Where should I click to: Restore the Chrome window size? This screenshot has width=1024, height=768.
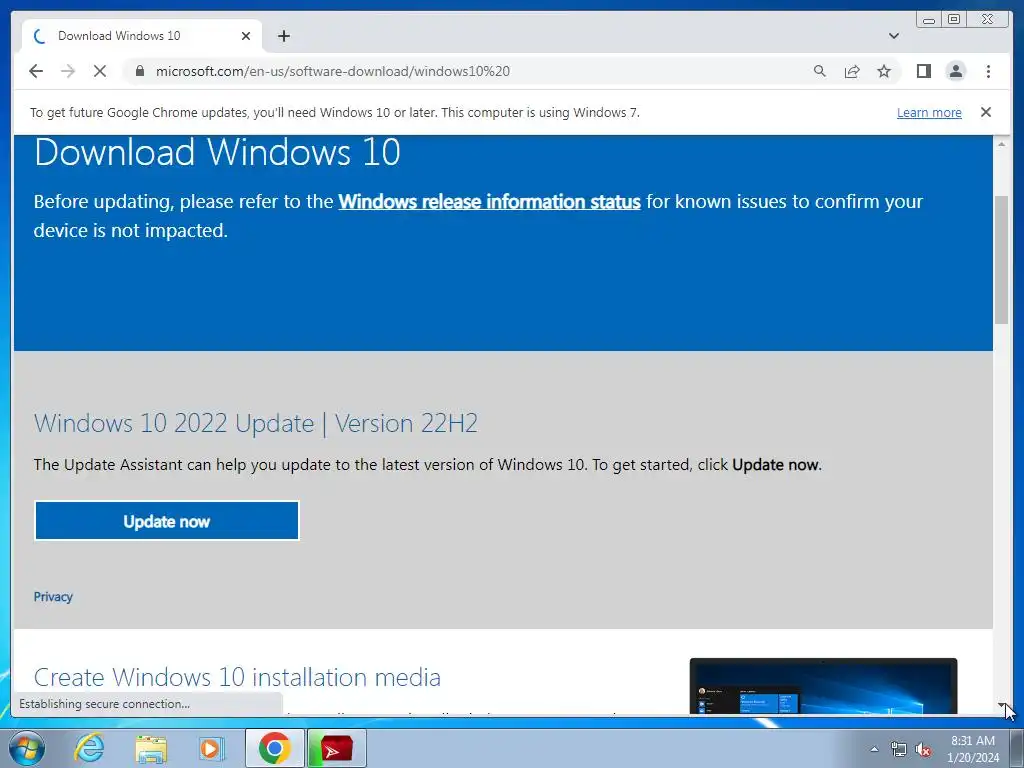coord(954,20)
